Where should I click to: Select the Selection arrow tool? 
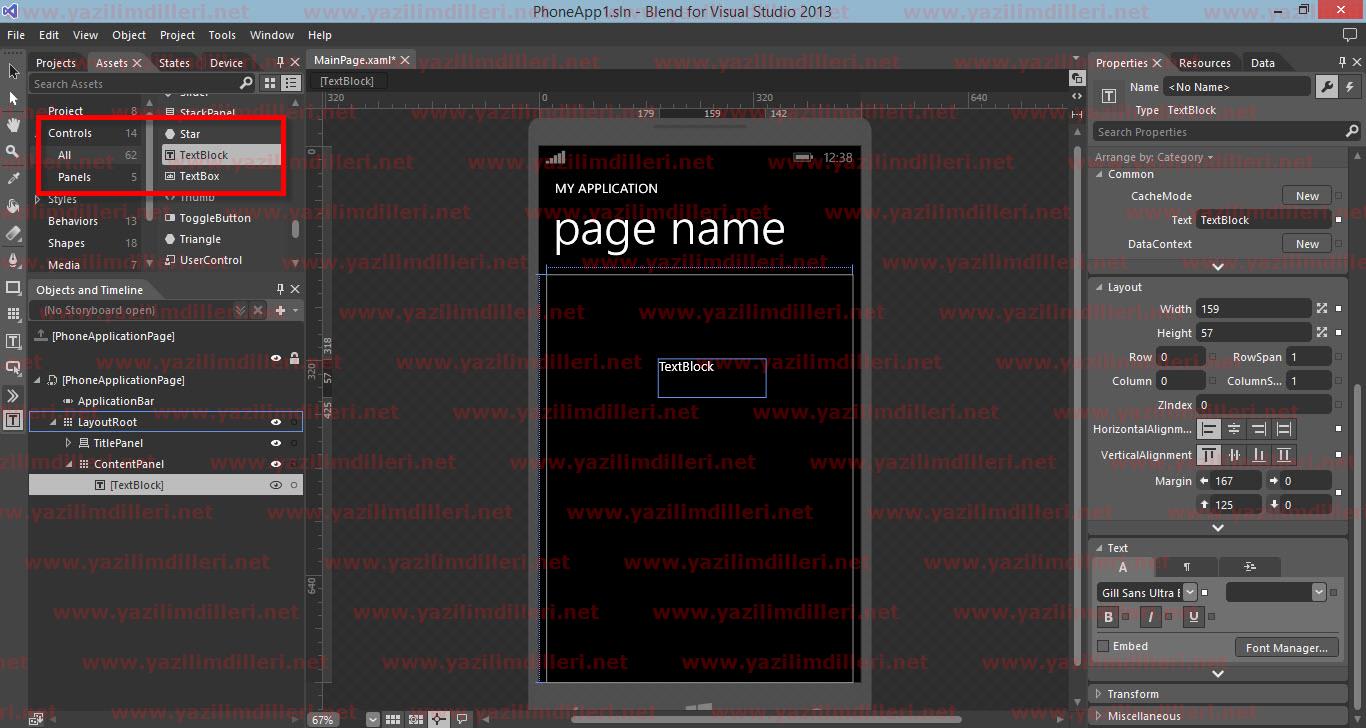tap(13, 71)
